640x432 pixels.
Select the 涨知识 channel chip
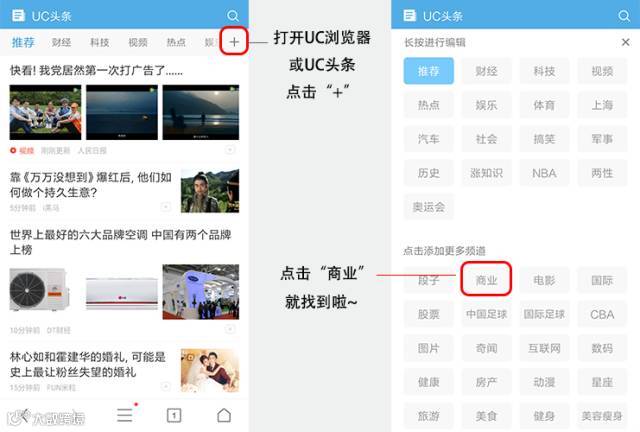tap(487, 173)
